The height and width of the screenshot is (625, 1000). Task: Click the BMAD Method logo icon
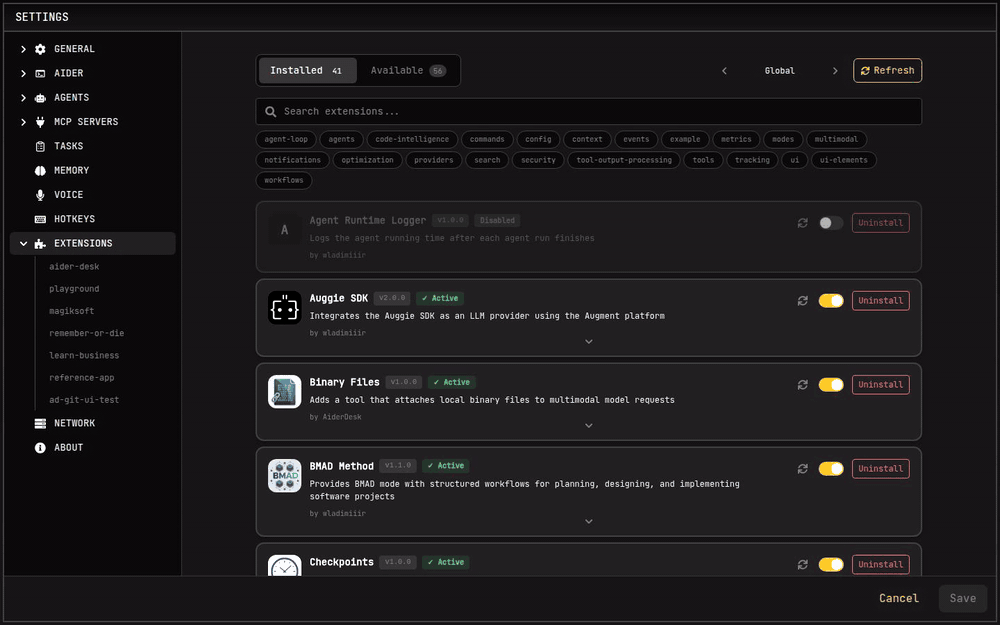[284, 476]
